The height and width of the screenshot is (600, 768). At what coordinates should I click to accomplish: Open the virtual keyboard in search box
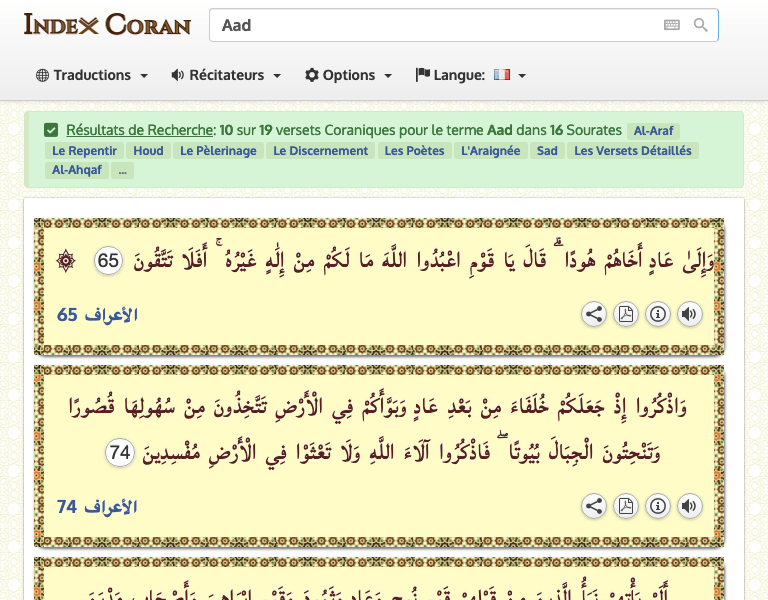click(672, 25)
